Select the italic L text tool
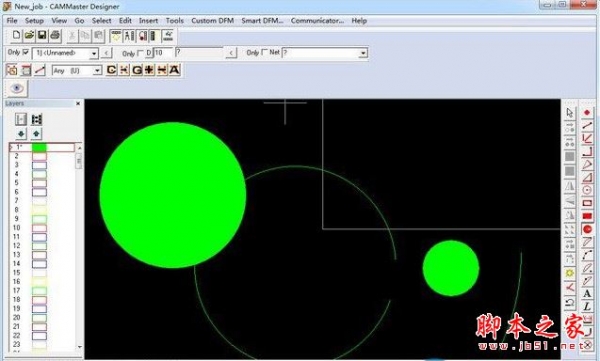Viewport: 600px width, 361px height. (587, 306)
